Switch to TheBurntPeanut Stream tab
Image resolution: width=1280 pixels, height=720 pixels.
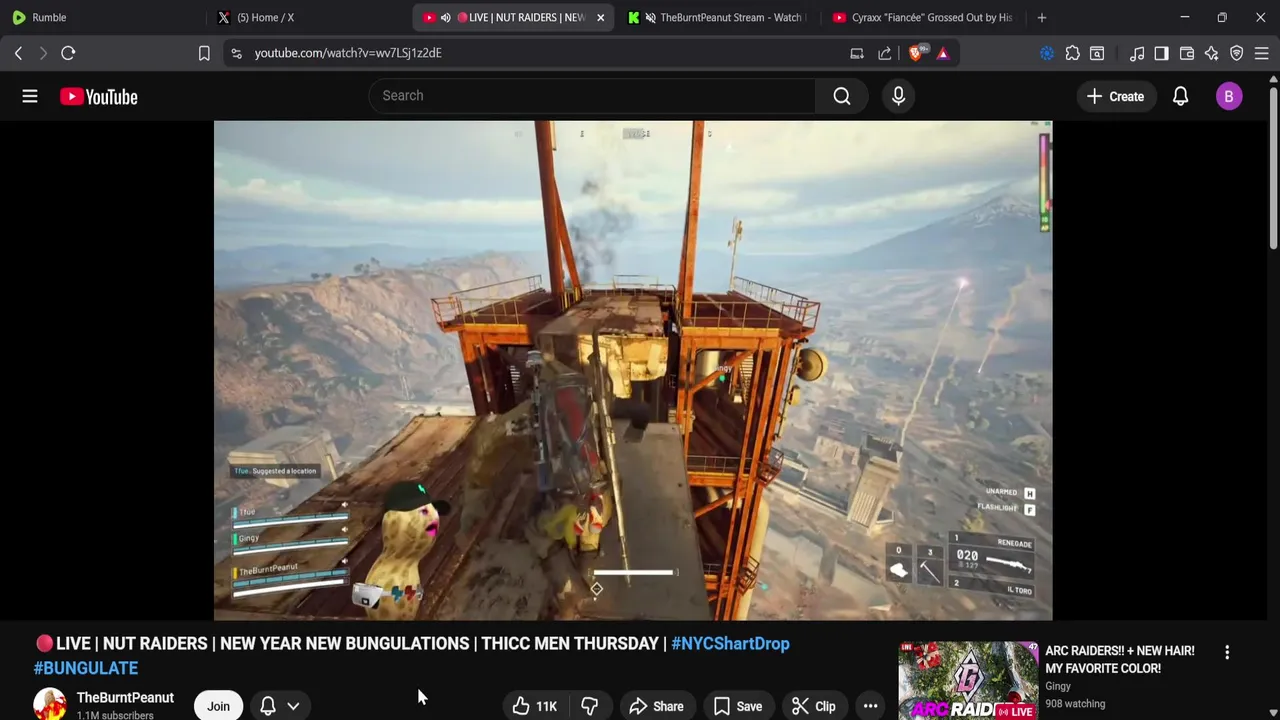pos(716,17)
